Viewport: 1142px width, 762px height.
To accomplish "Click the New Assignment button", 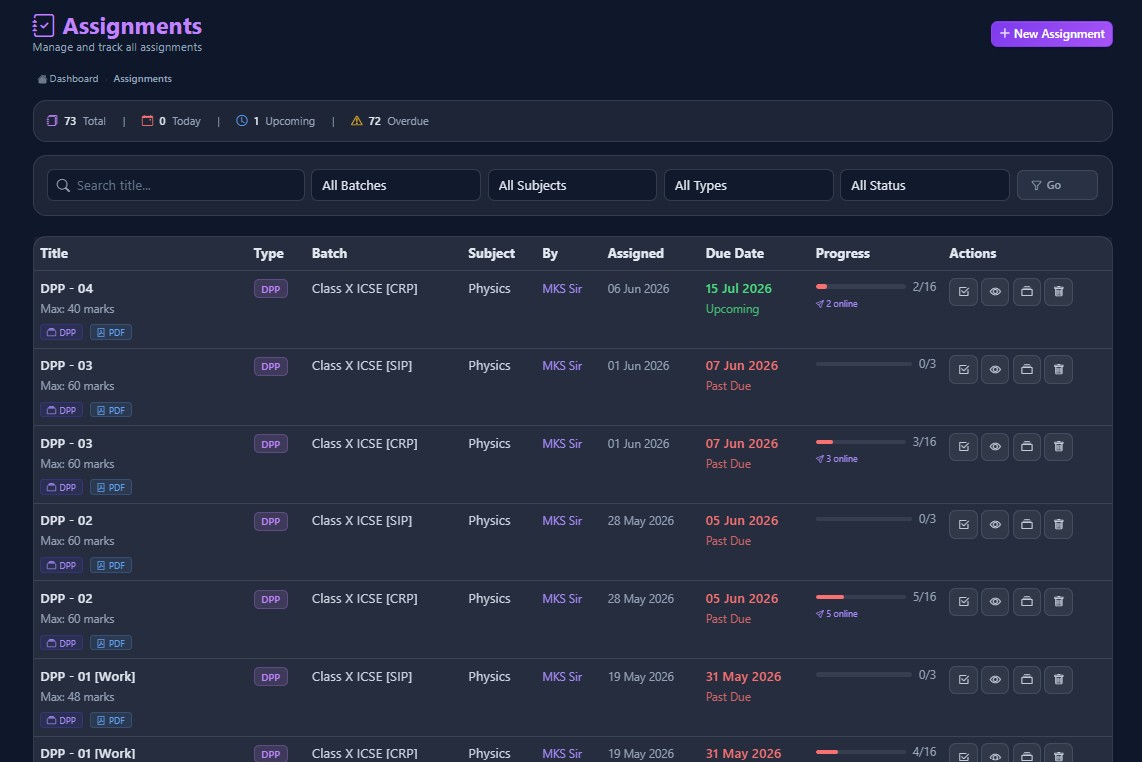I will point(1051,34).
